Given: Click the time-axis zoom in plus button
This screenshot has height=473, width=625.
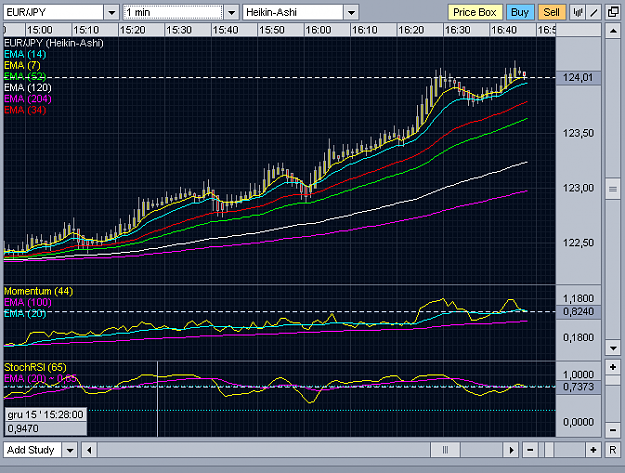Looking at the screenshot, I should pos(593,450).
